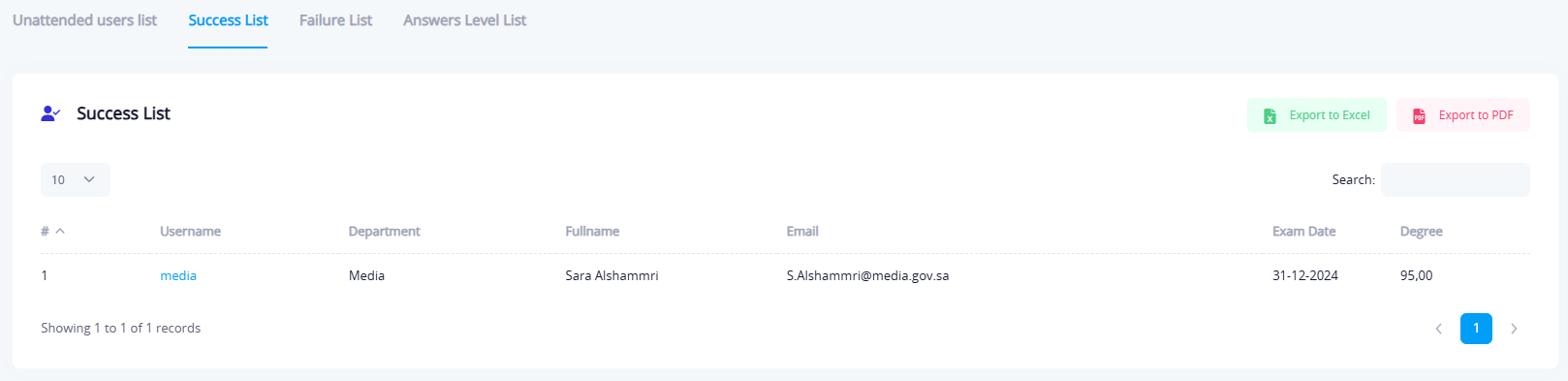Open the 10 records per page dropdown

click(76, 179)
